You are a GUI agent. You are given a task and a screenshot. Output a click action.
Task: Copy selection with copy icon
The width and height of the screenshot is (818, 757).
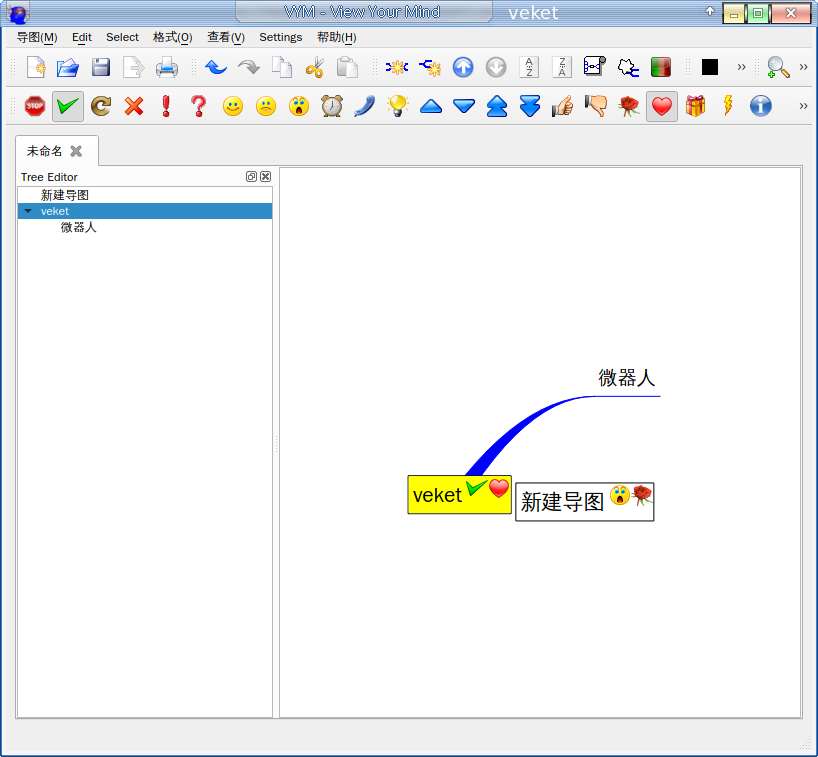pyautogui.click(x=282, y=67)
